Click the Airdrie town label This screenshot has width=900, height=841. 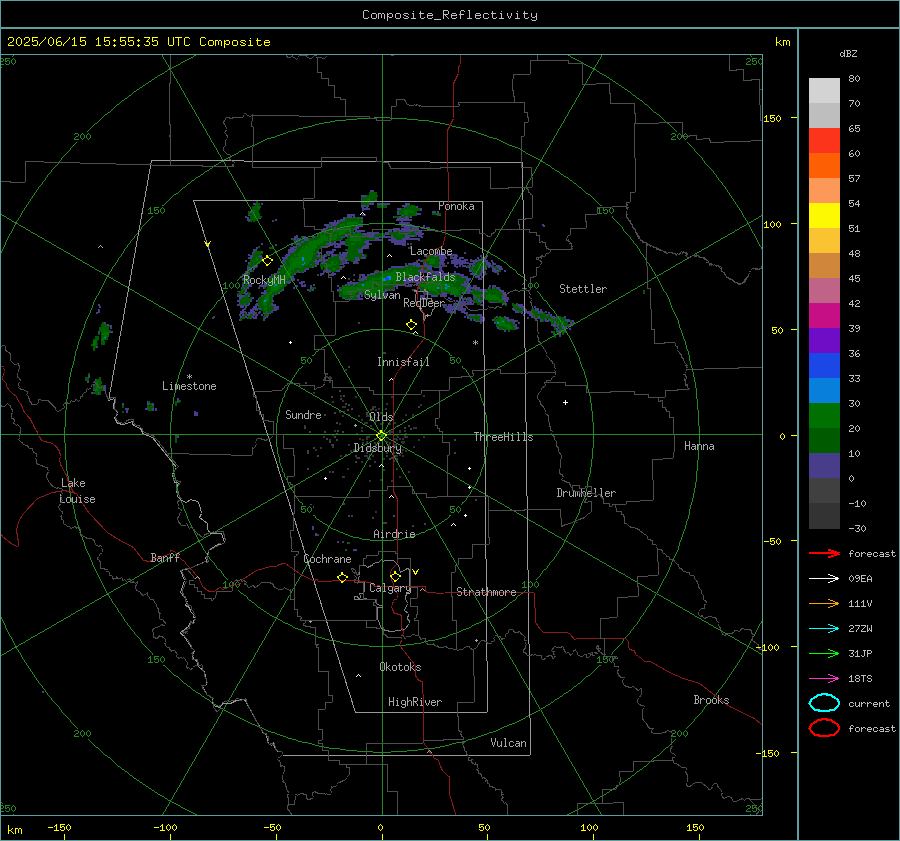click(394, 534)
